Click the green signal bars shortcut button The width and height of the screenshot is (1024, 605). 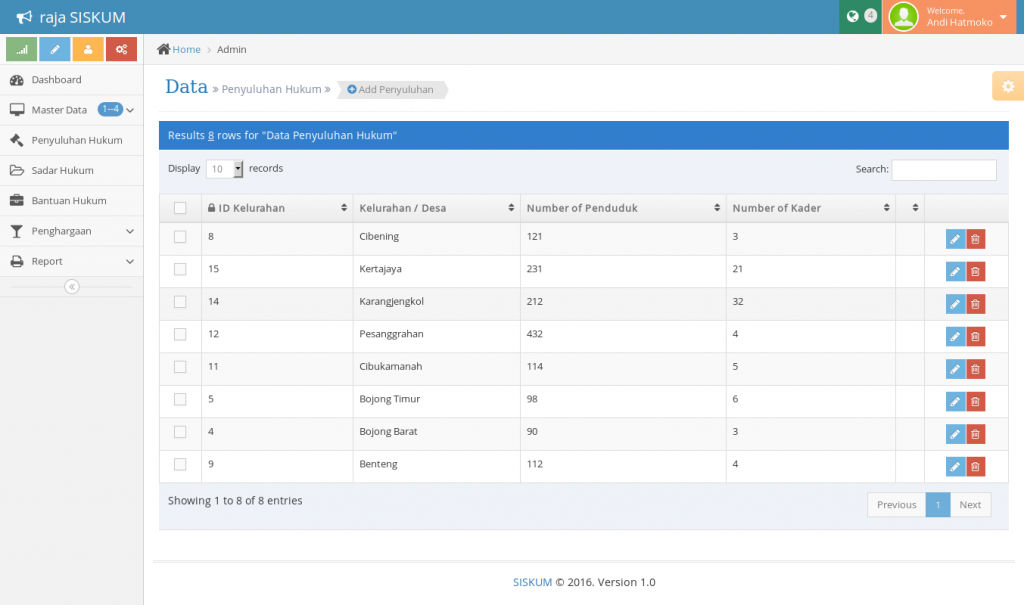[x=22, y=49]
